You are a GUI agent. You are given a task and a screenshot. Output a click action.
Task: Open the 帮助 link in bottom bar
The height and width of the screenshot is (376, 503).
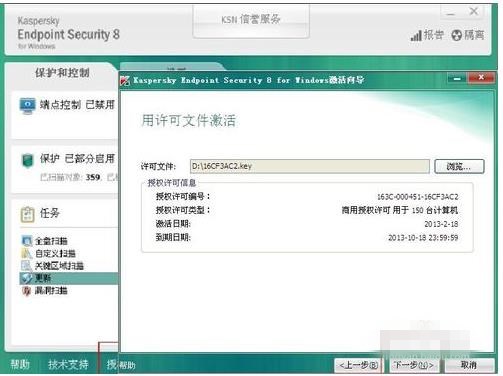(20, 364)
